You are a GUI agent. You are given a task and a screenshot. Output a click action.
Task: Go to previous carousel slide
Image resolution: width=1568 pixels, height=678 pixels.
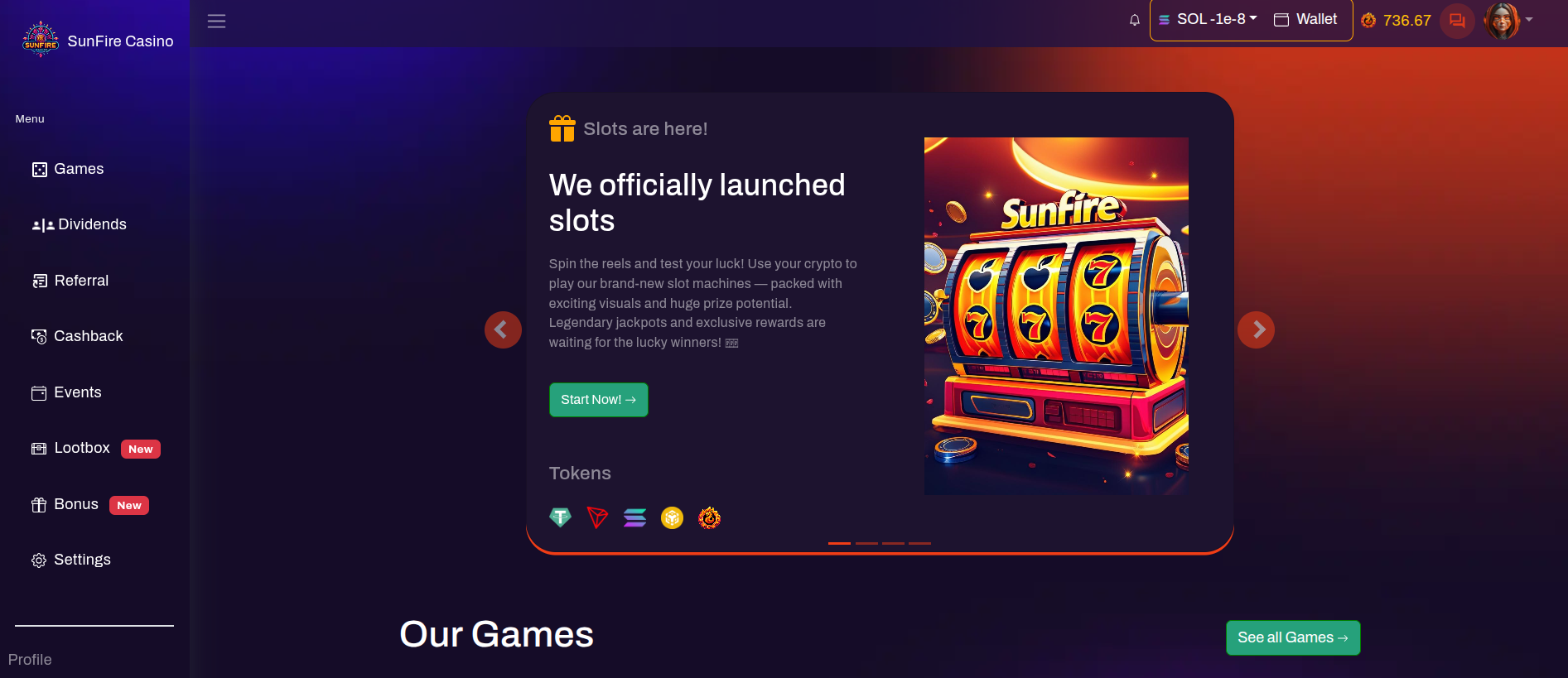pyautogui.click(x=503, y=329)
